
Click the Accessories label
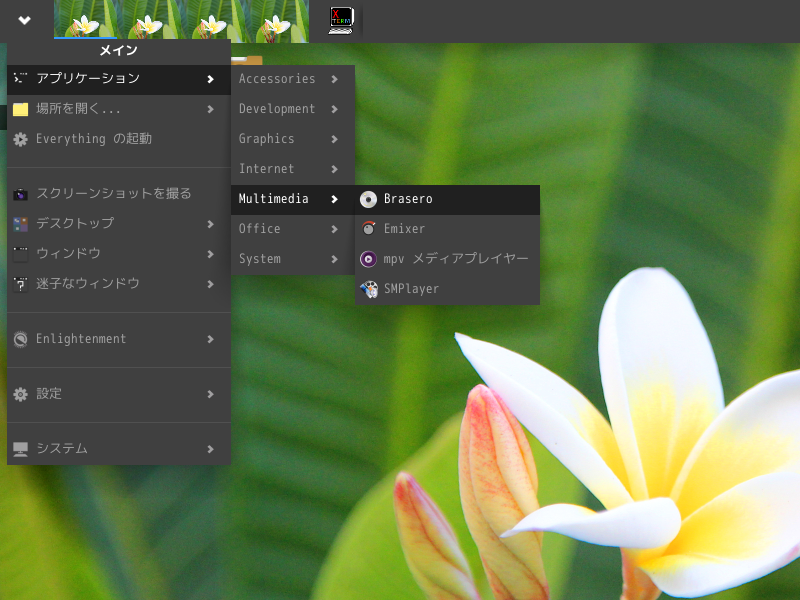click(277, 79)
